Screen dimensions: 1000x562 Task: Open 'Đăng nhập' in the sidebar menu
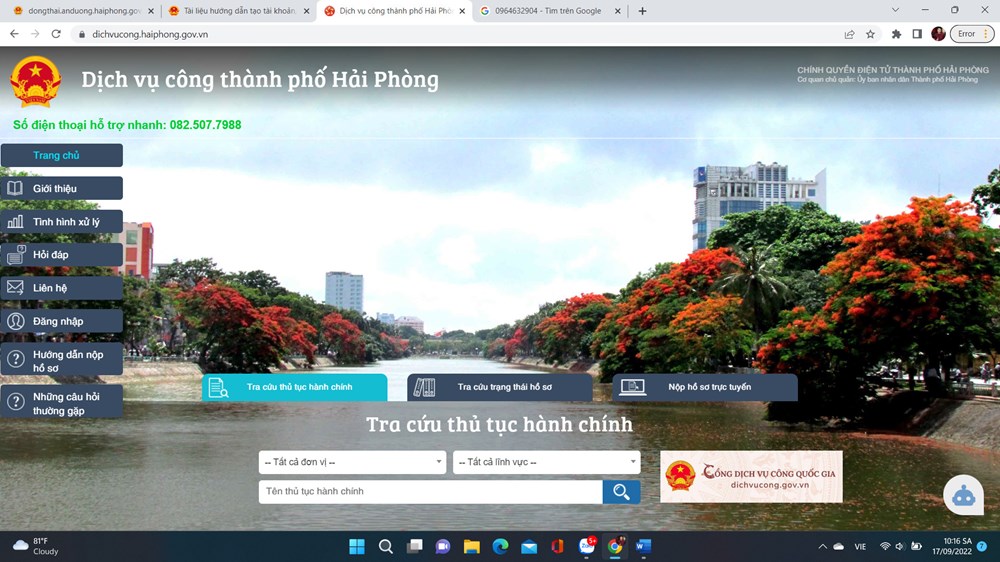pos(62,321)
